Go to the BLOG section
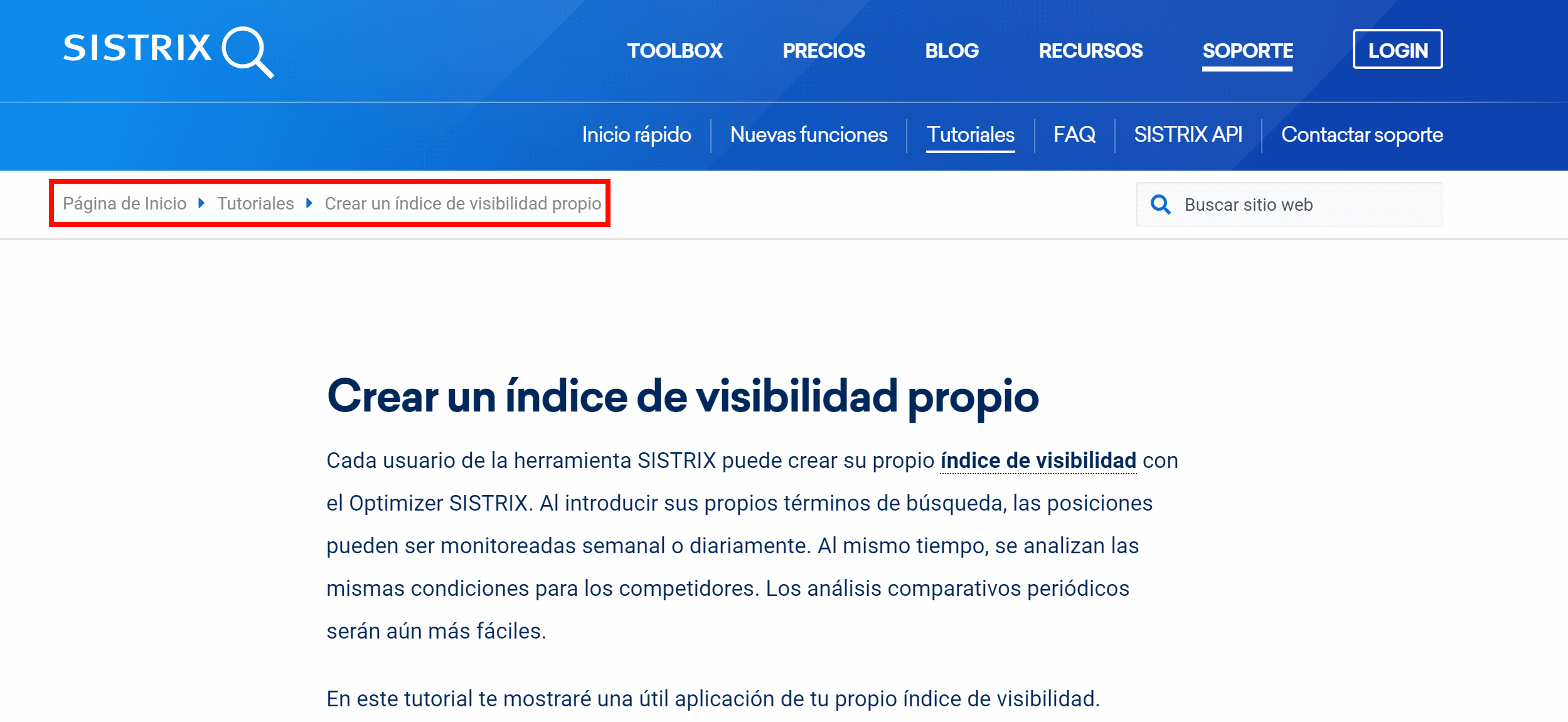Viewport: 1568px width, 722px height. tap(951, 50)
